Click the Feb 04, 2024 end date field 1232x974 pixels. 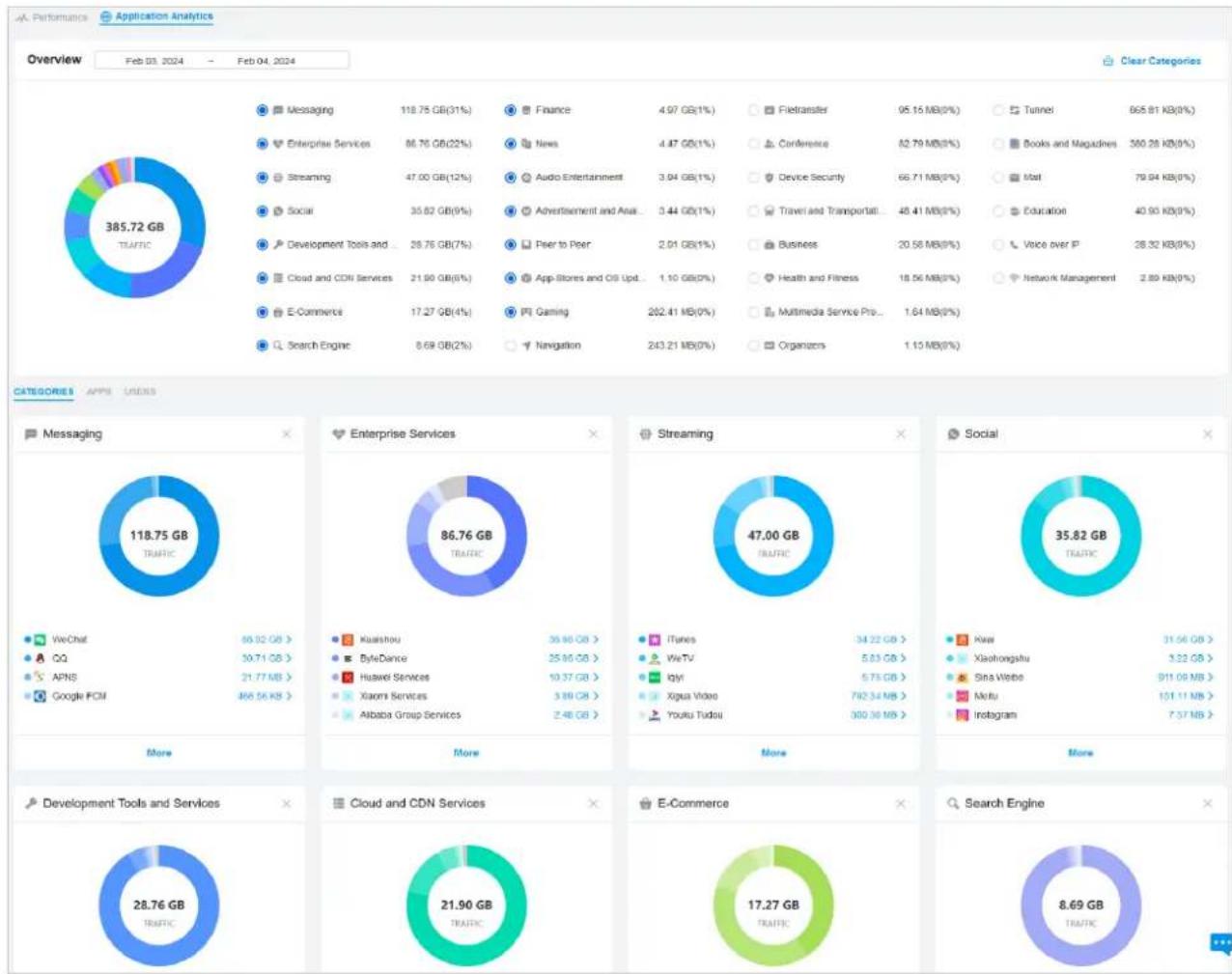(x=266, y=61)
